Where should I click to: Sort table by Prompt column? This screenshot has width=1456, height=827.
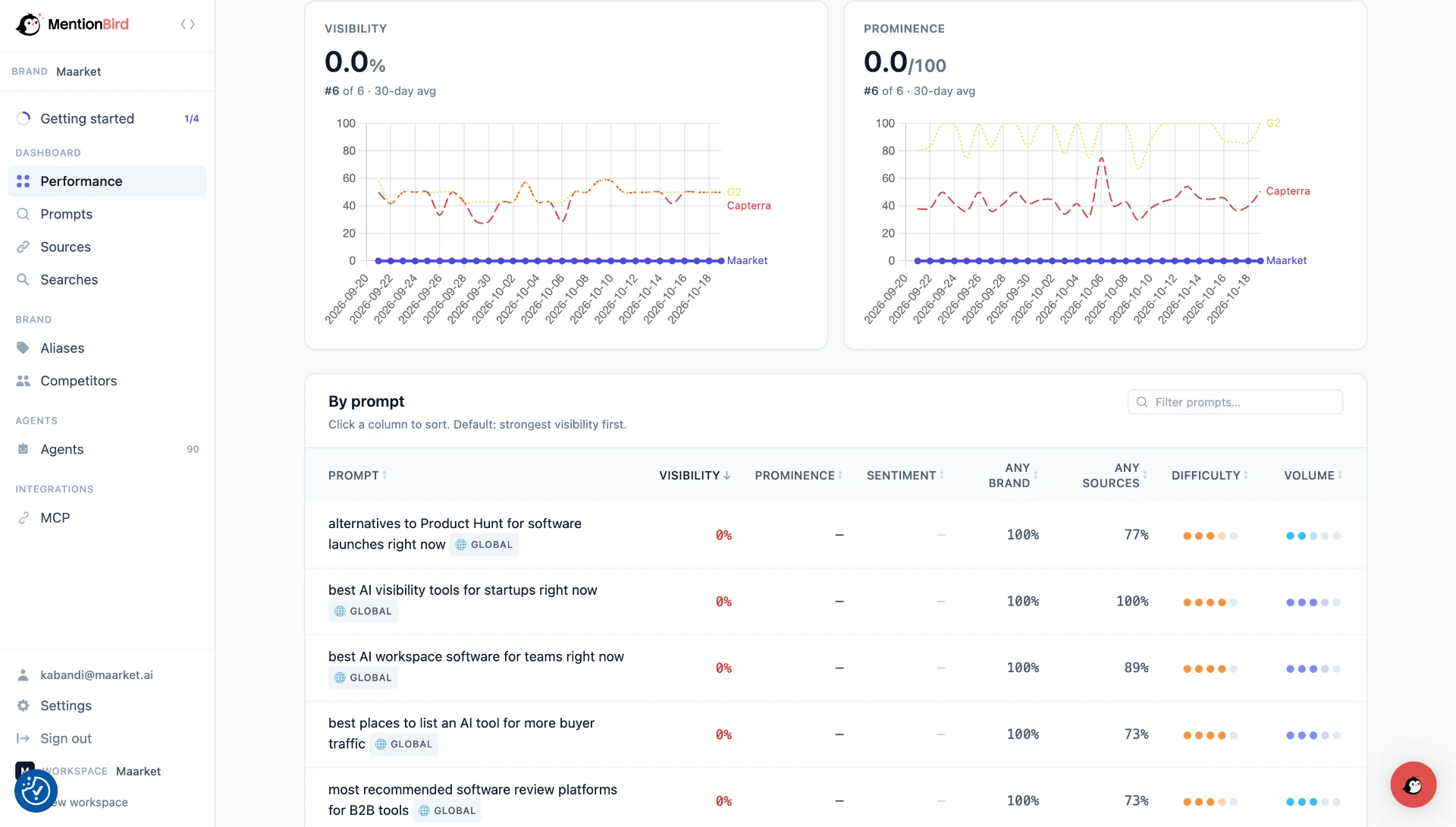[x=358, y=476]
